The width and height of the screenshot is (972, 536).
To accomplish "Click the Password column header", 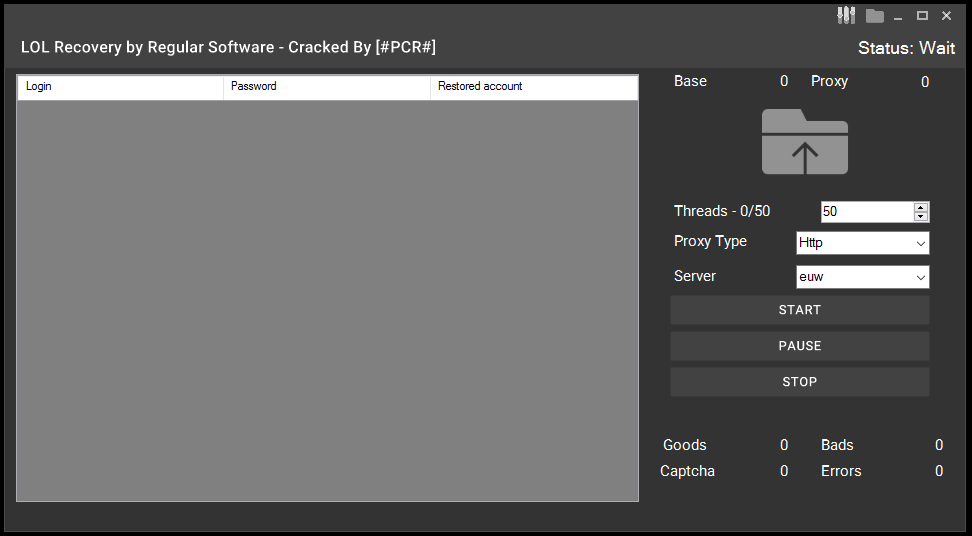I will [326, 87].
